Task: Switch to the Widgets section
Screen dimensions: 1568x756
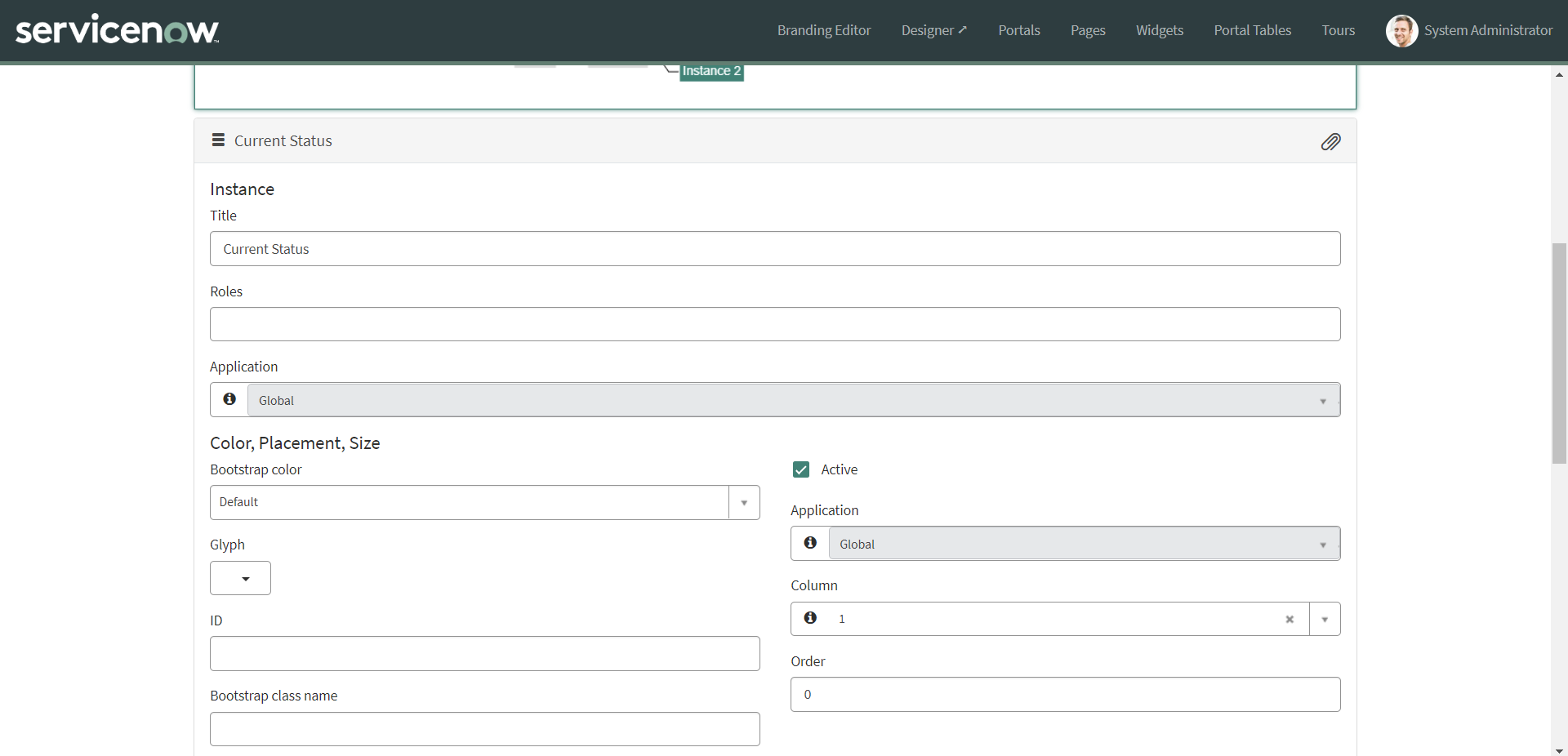Action: (x=1160, y=30)
